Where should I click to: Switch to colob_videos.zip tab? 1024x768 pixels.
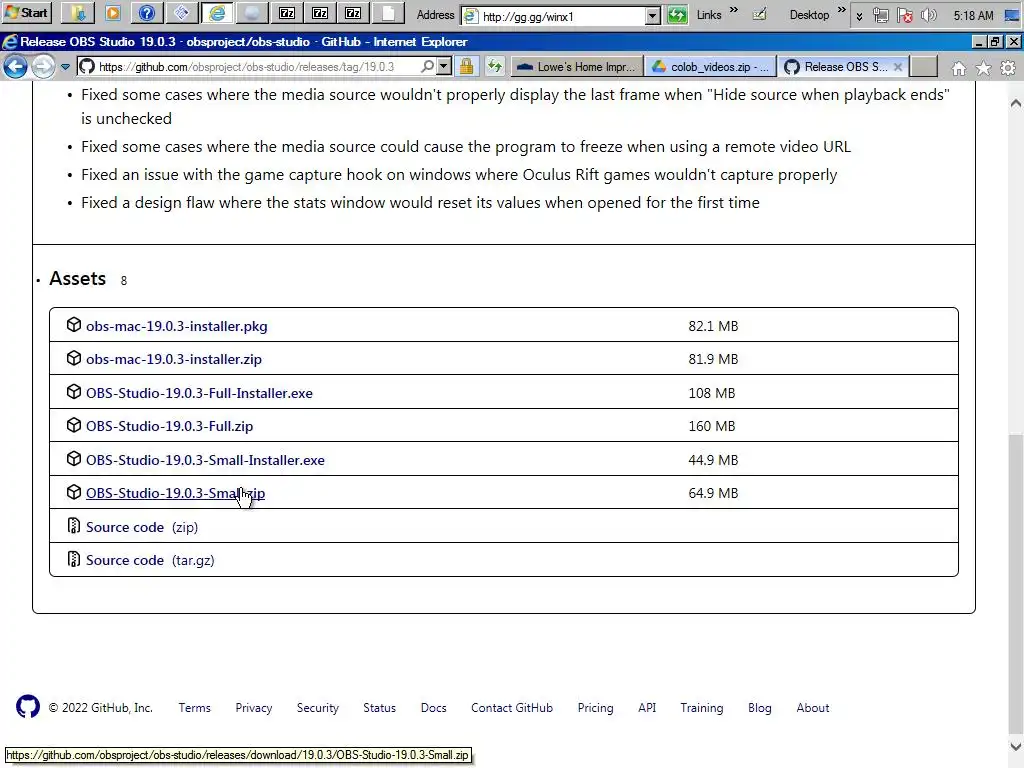(711, 67)
